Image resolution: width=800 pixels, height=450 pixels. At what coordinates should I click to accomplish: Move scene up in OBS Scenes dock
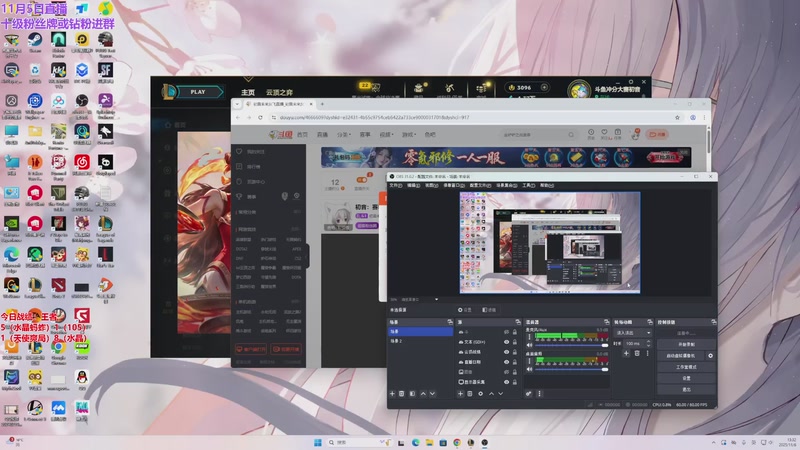(423, 393)
